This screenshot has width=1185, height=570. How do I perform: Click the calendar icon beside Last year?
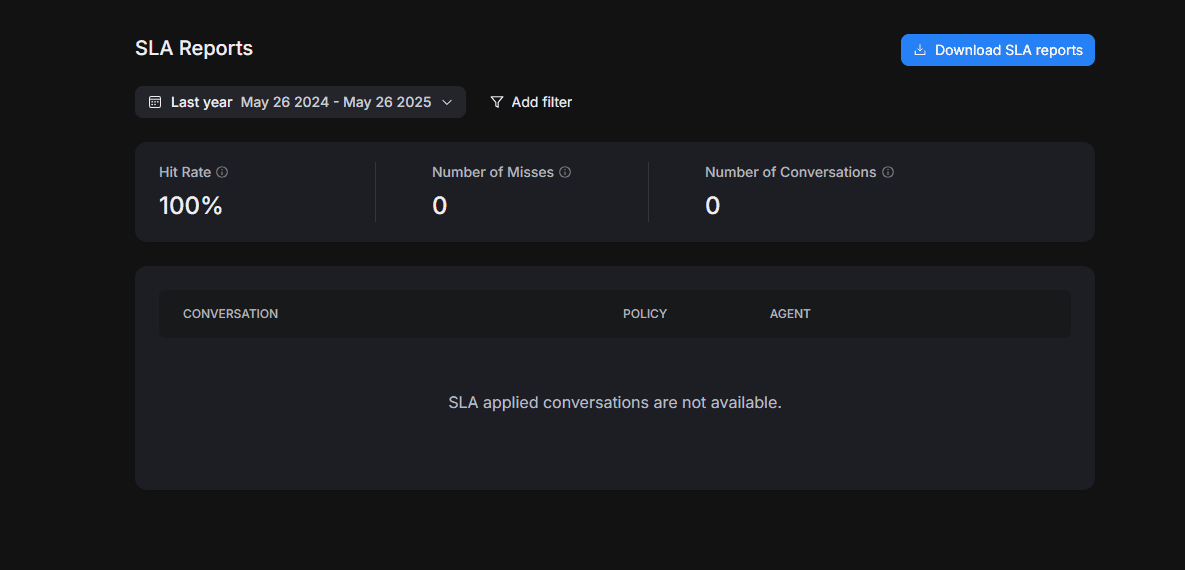coord(155,102)
